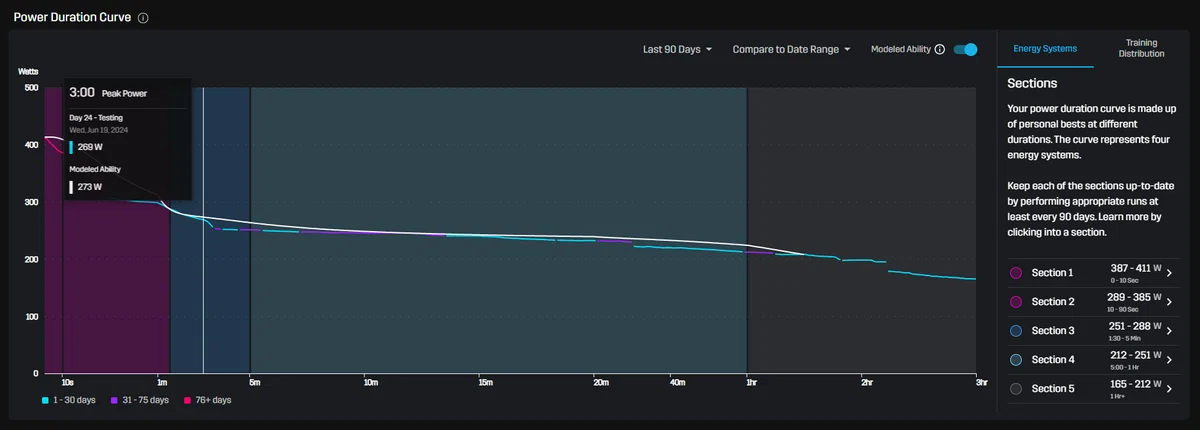Viewport: 1200px width, 430px height.
Task: Select Section 1 label
Action: click(1052, 273)
